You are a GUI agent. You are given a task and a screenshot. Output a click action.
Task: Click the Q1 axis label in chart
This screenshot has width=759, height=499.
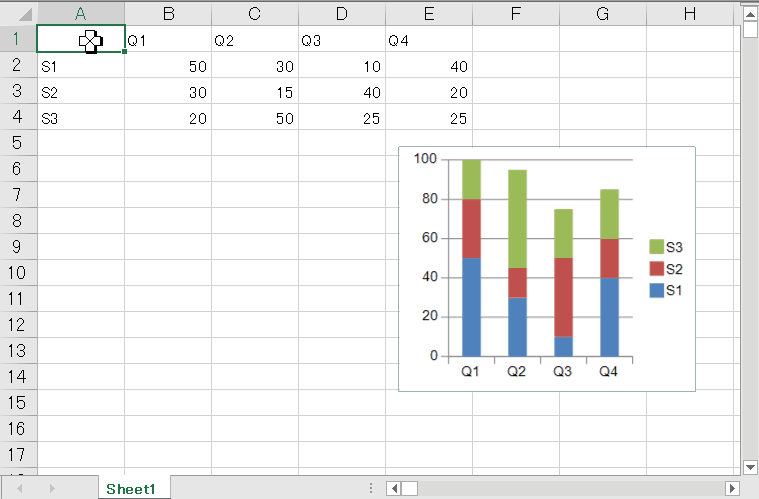(470, 371)
